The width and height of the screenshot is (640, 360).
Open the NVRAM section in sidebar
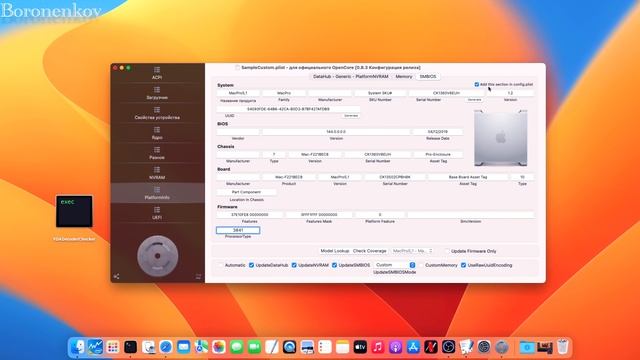(x=157, y=173)
